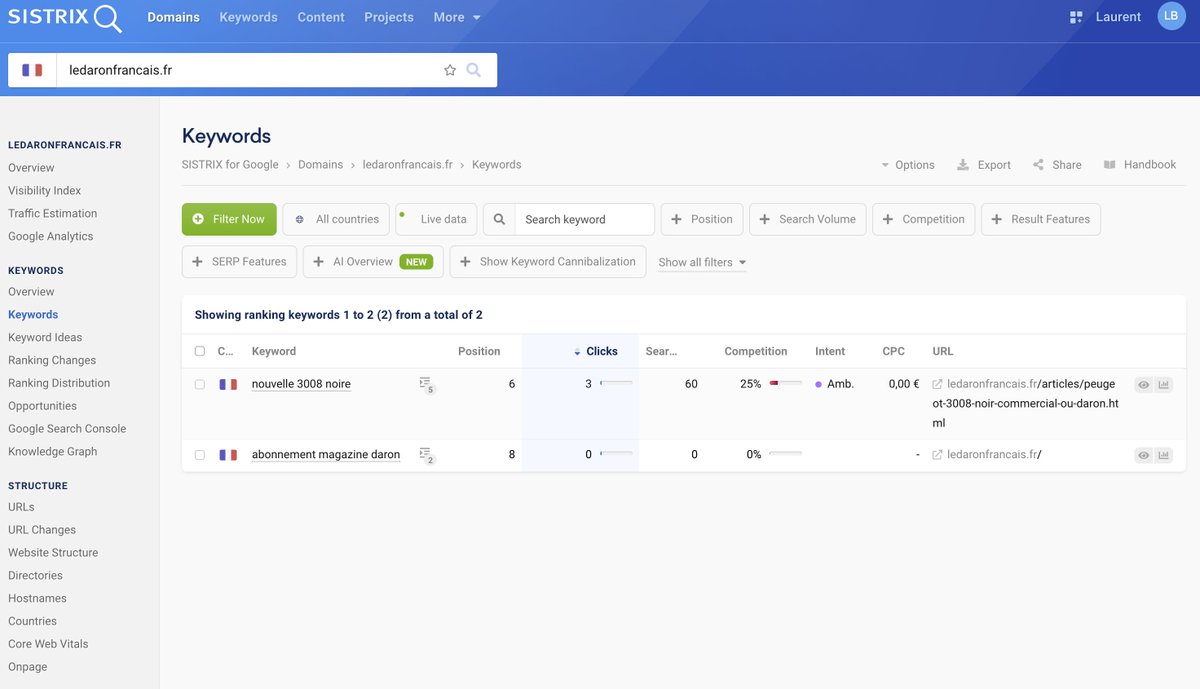
Task: Open the More dropdown in the top navigation
Action: (x=457, y=17)
